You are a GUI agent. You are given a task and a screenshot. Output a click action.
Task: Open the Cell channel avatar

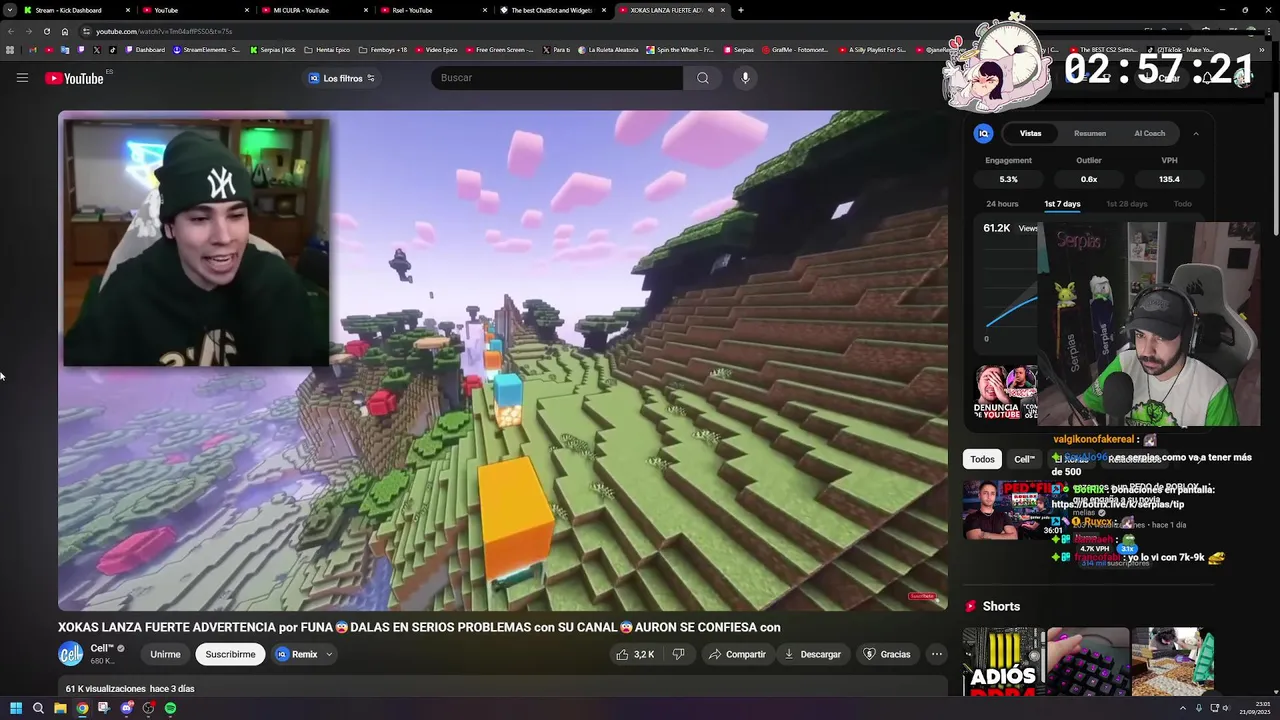click(71, 654)
